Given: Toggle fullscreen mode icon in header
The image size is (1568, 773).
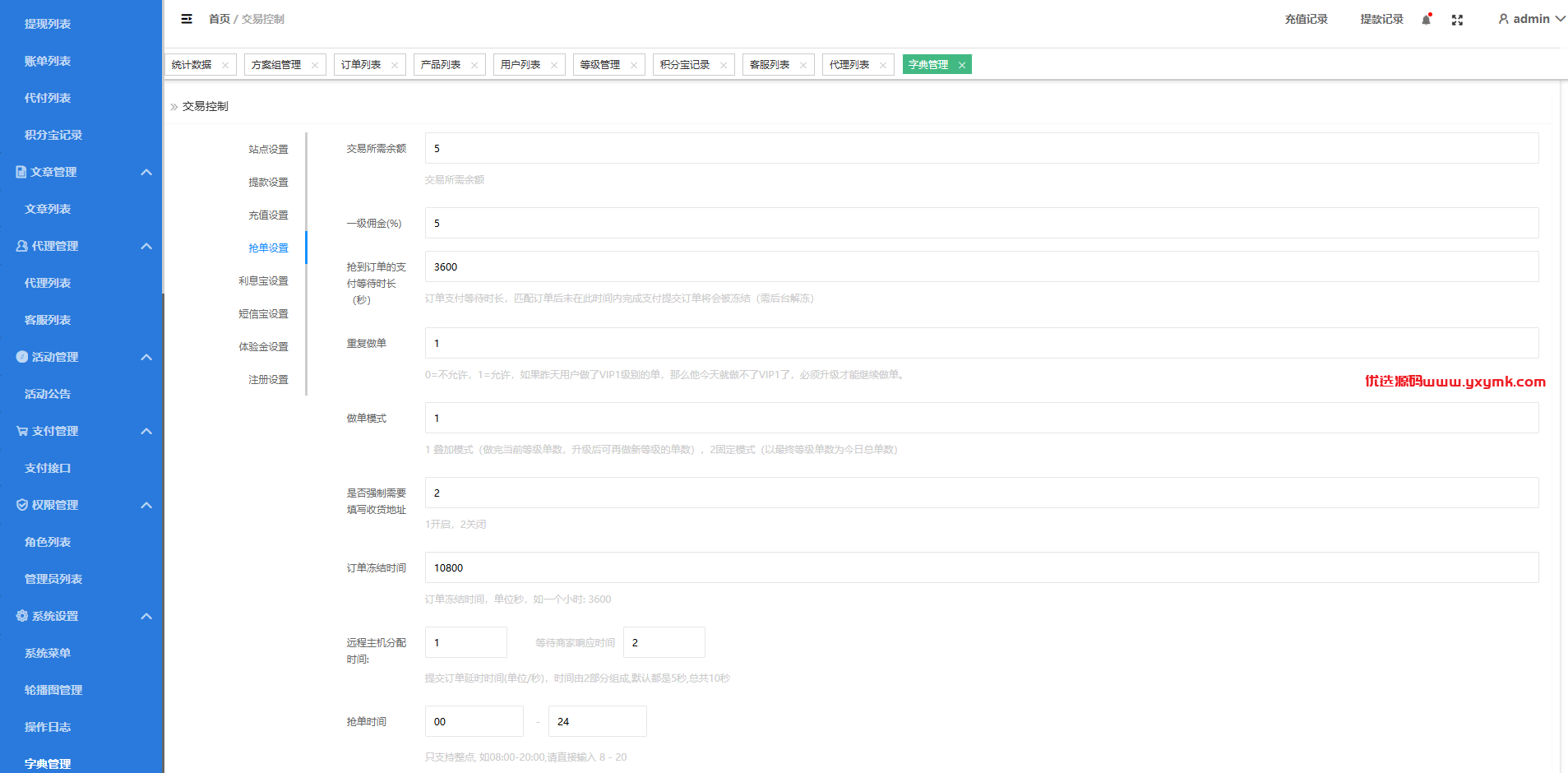Looking at the screenshot, I should [x=1457, y=20].
